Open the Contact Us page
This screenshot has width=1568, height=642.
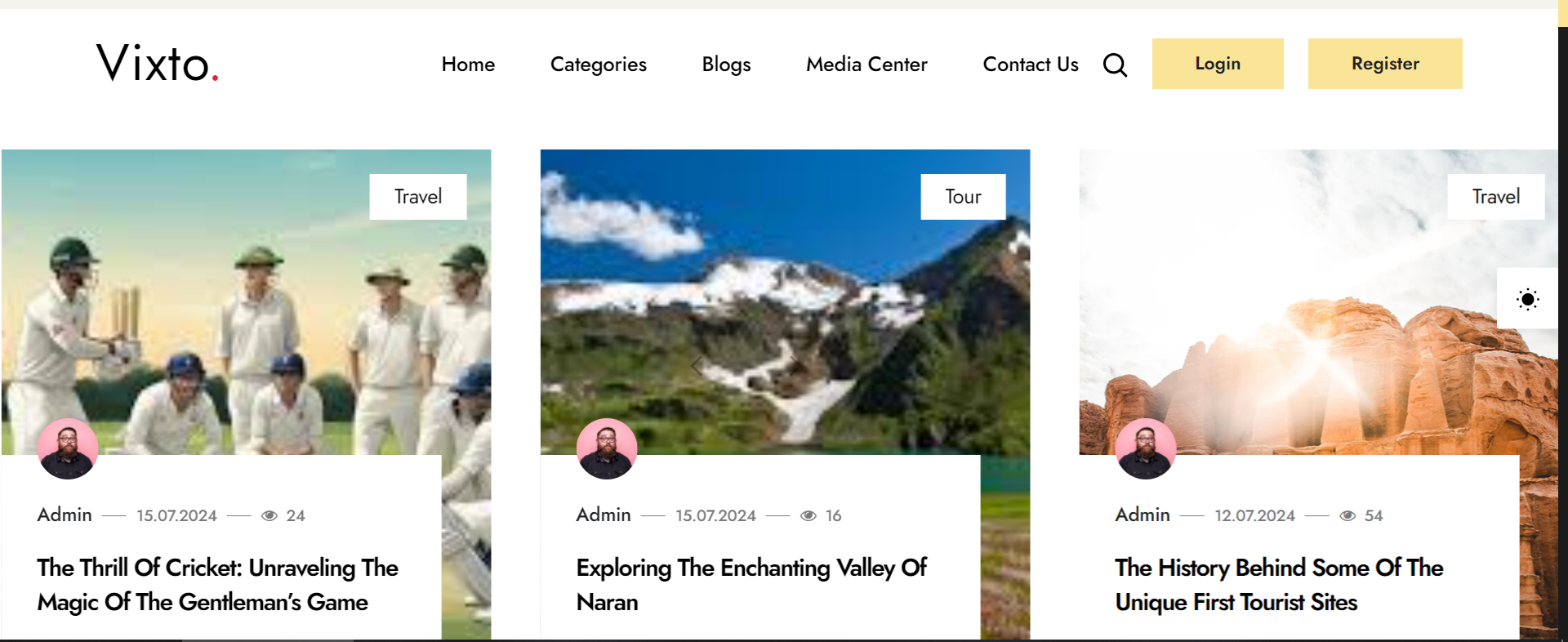click(x=1030, y=65)
